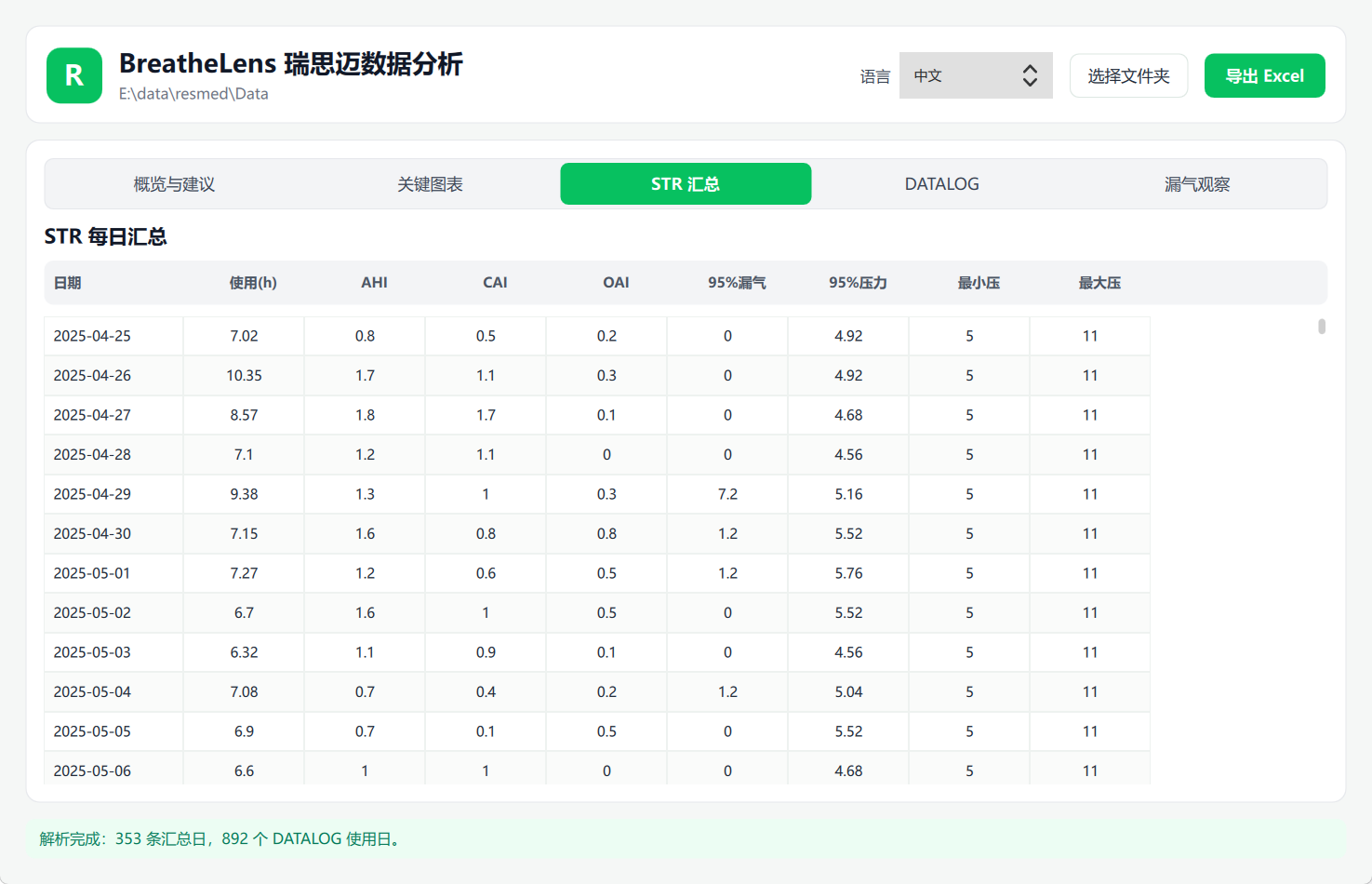
Task: Select the date cell 2025-05-03
Action: 113,652
